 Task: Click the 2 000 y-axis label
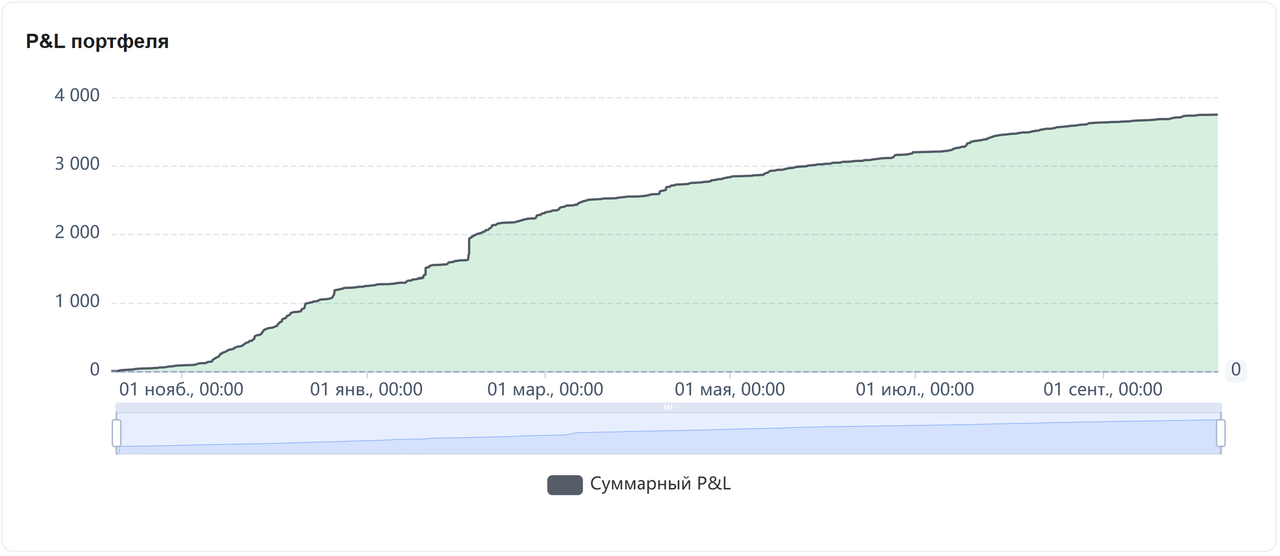tap(77, 233)
